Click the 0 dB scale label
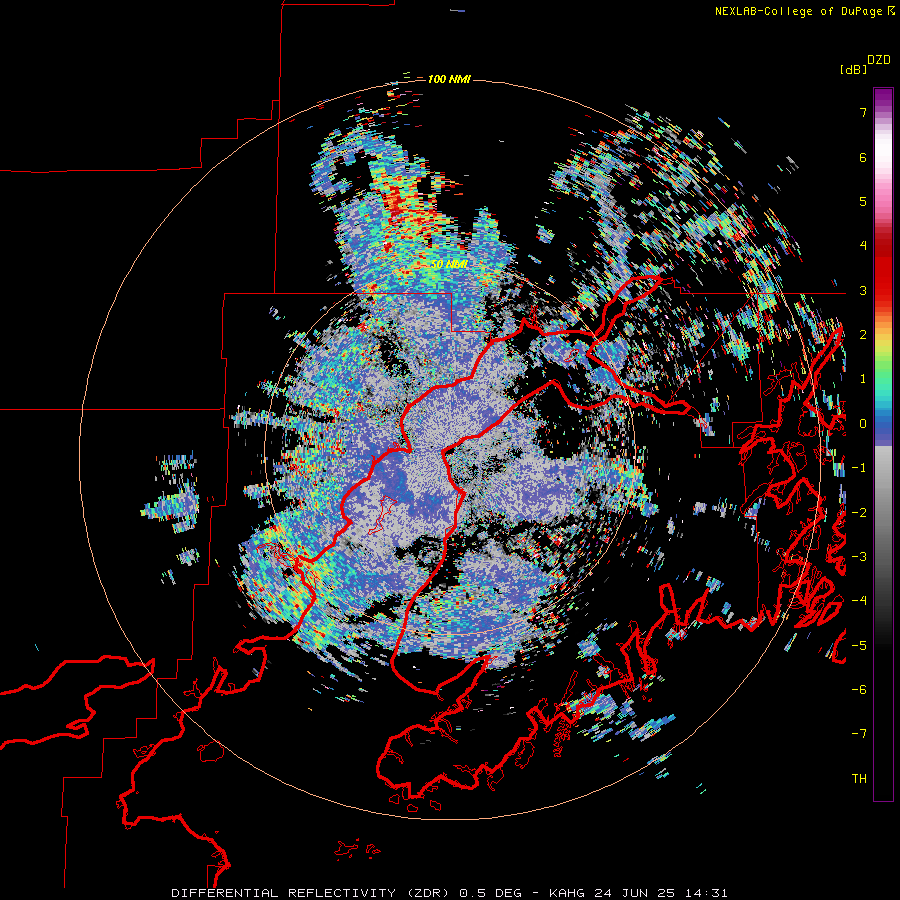The height and width of the screenshot is (900, 900). pos(863,424)
